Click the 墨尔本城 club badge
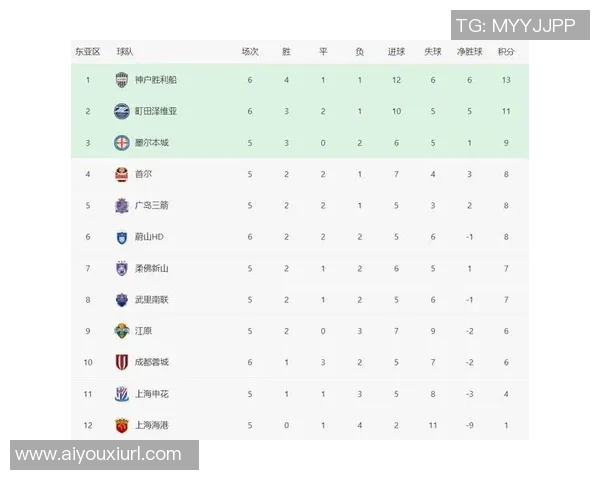The width and height of the screenshot is (600, 480). (x=121, y=143)
